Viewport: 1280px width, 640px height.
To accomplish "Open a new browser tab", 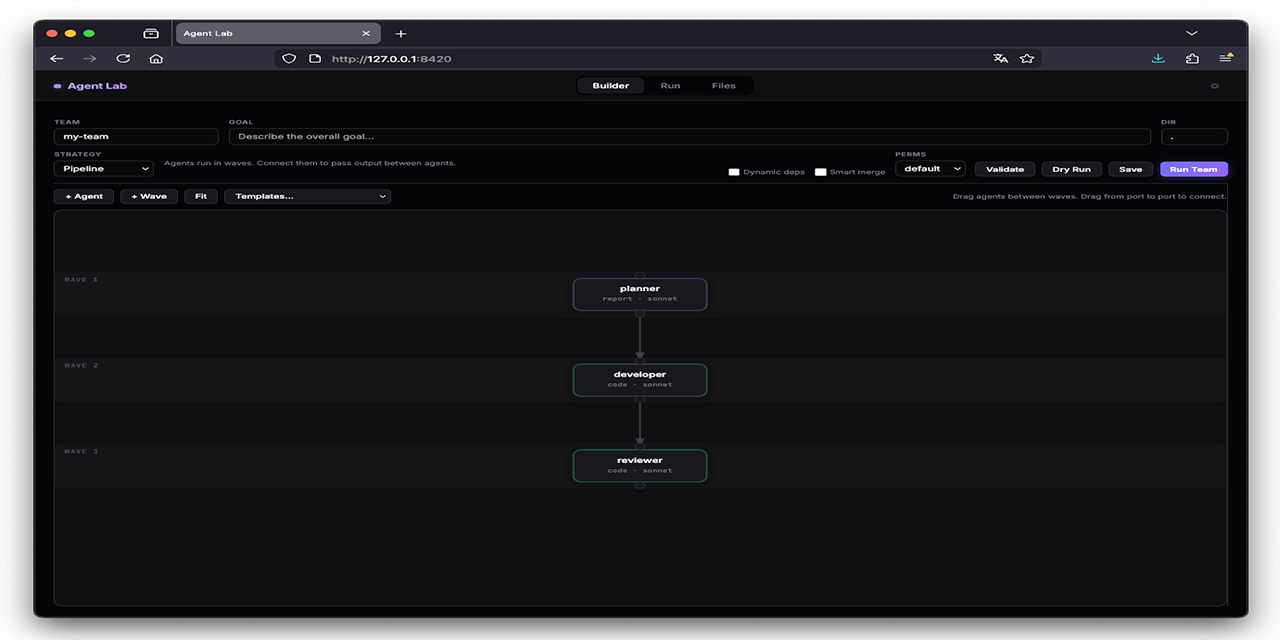I will tap(401, 33).
